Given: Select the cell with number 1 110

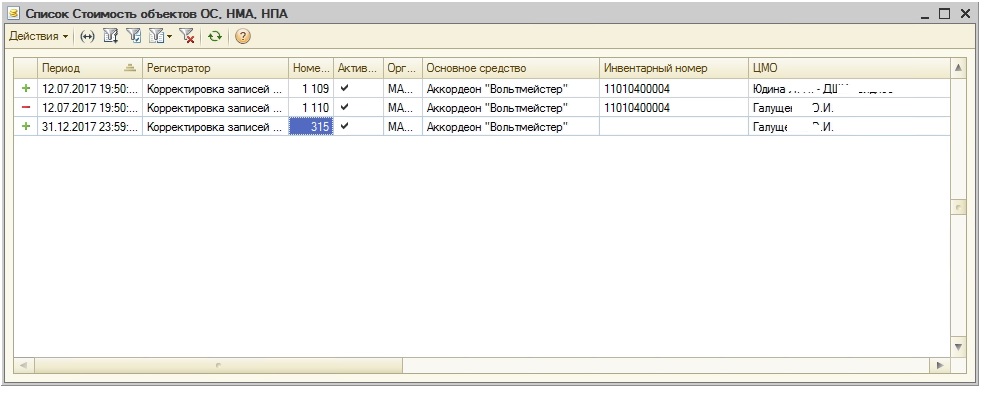Looking at the screenshot, I should tap(311, 107).
